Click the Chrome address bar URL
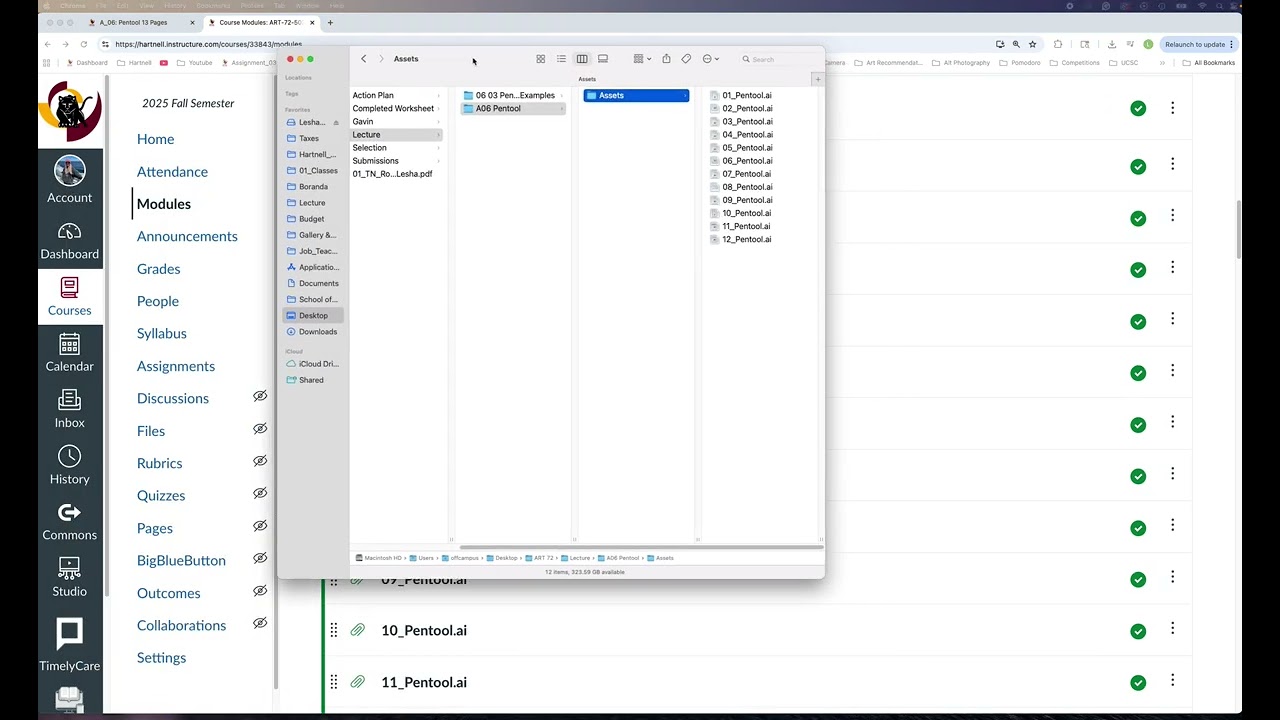Image resolution: width=1280 pixels, height=720 pixels. [x=208, y=44]
